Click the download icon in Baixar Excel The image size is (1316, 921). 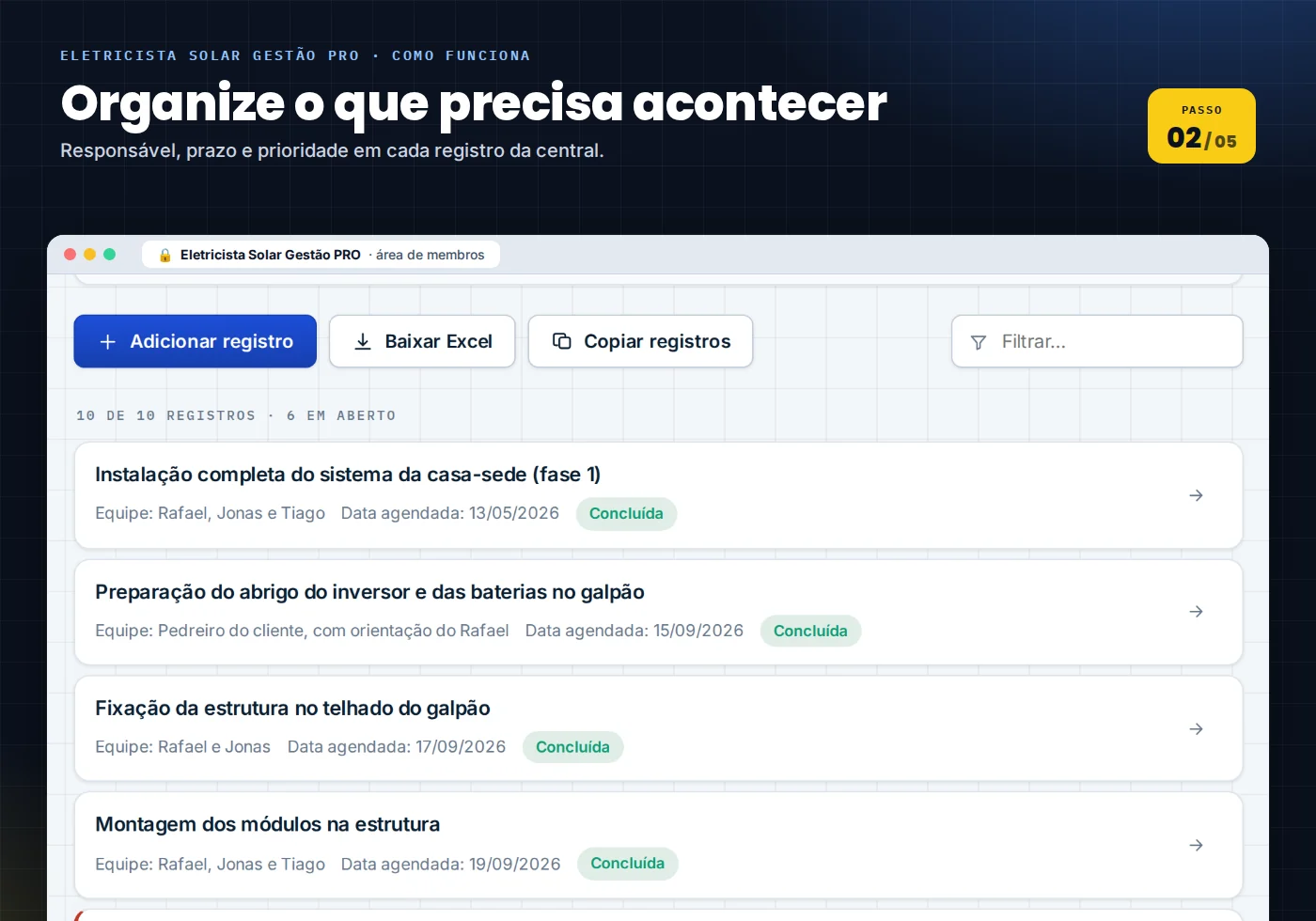point(363,342)
